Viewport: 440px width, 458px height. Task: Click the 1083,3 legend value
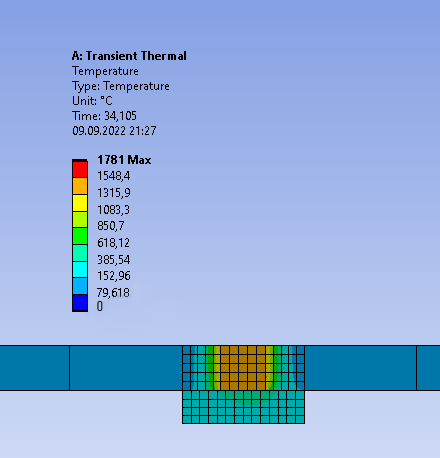tap(113, 210)
